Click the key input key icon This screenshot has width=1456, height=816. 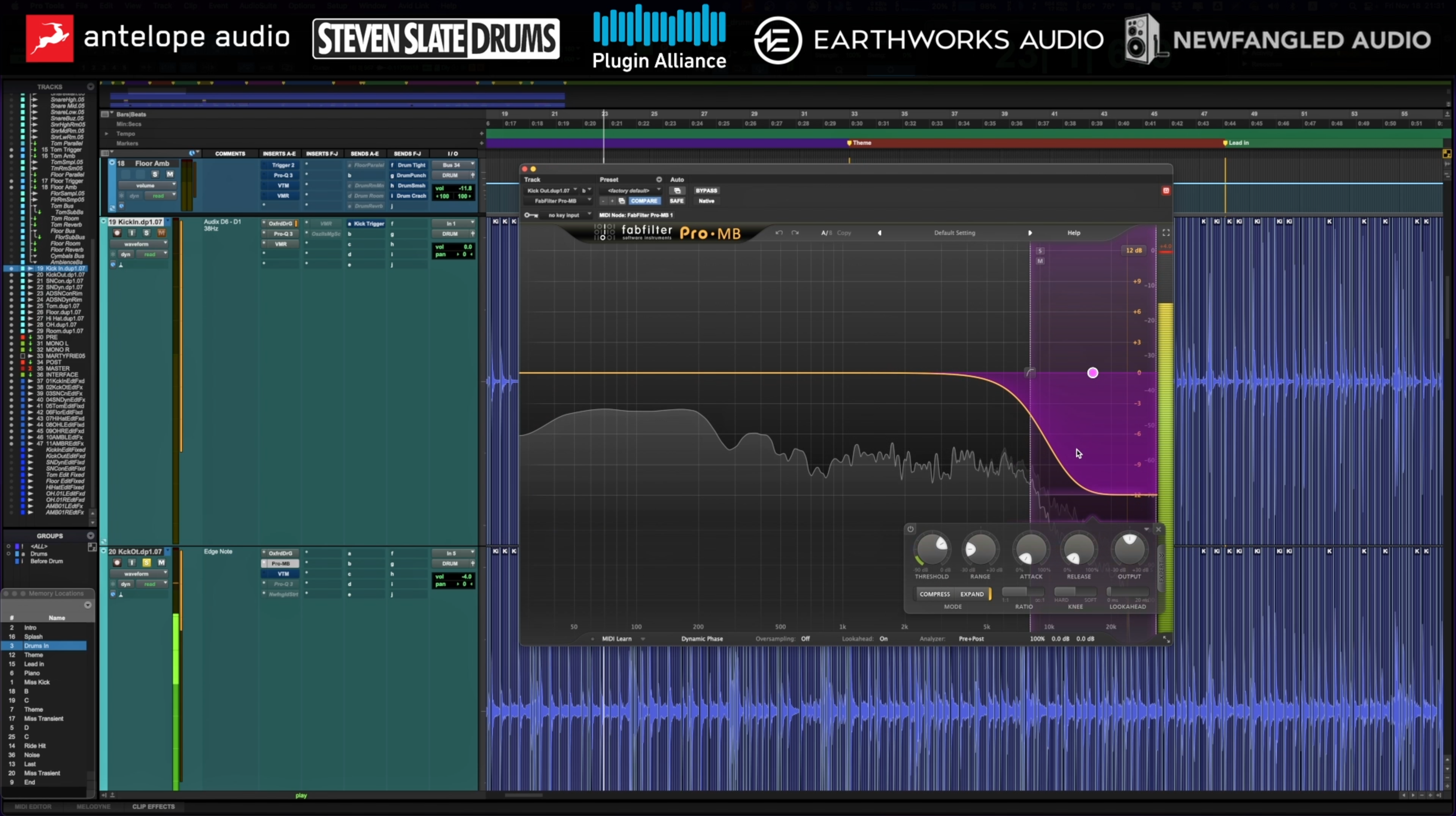531,215
